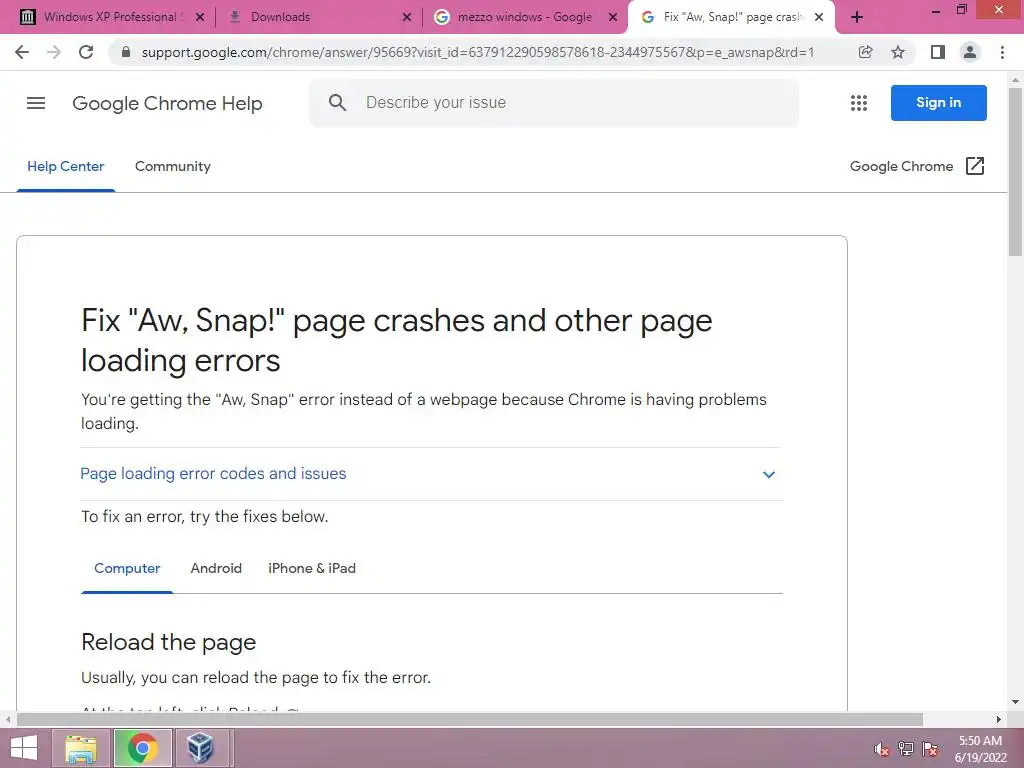The width and height of the screenshot is (1024, 768).
Task: Click the Google Chrome Help title
Action: (167, 103)
